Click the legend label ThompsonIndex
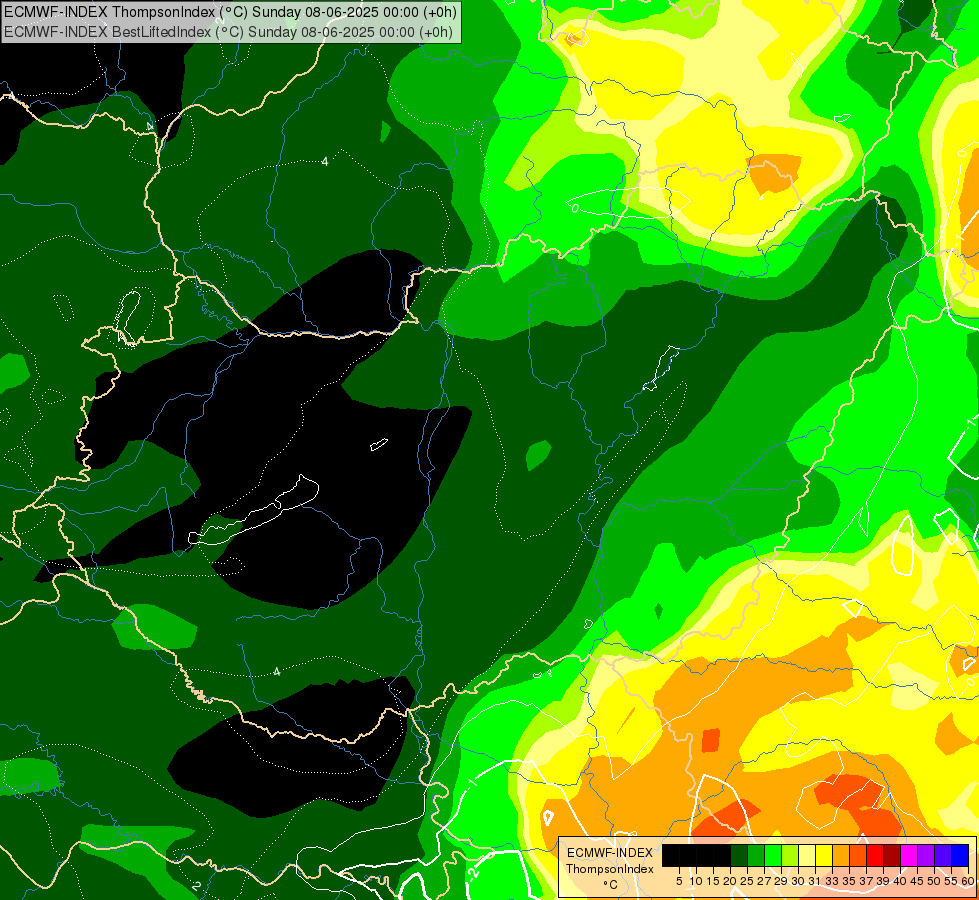 click(609, 869)
